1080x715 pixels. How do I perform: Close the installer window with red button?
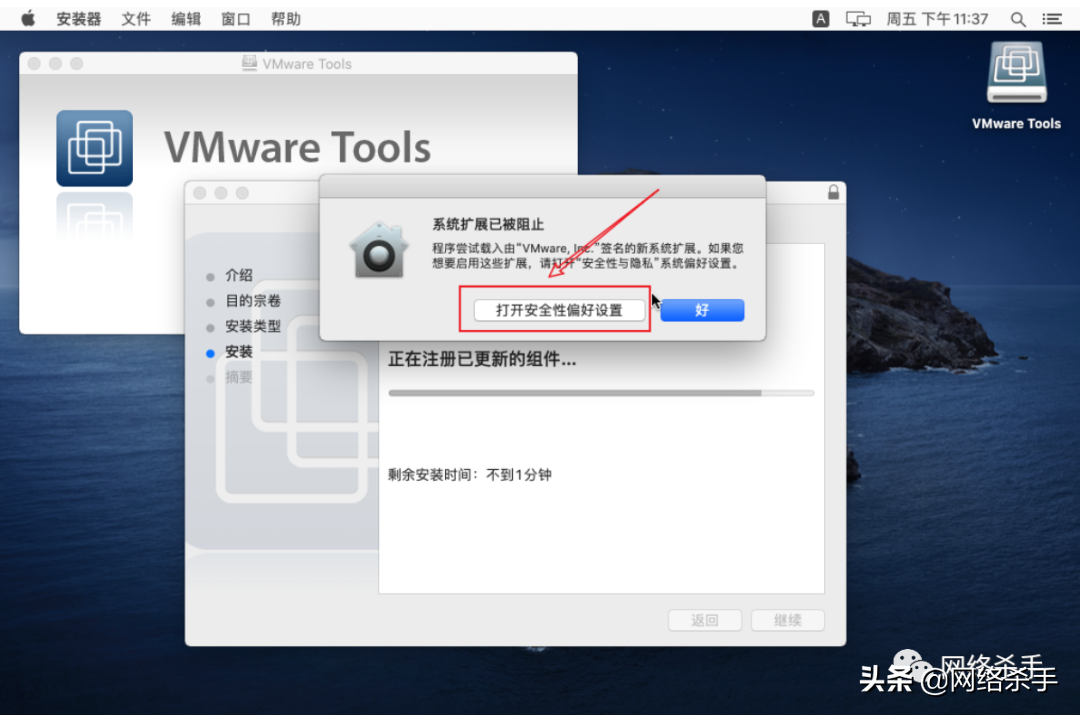coord(200,193)
